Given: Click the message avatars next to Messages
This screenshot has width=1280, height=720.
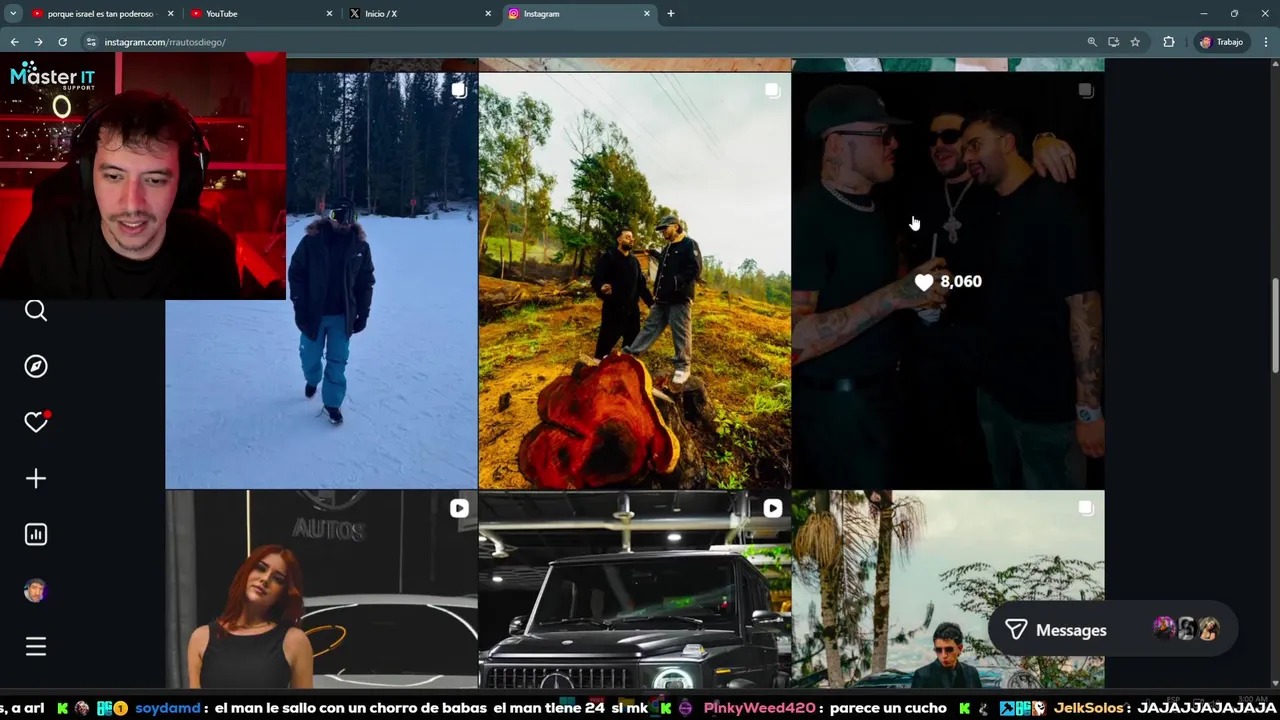Looking at the screenshot, I should pyautogui.click(x=1186, y=629).
